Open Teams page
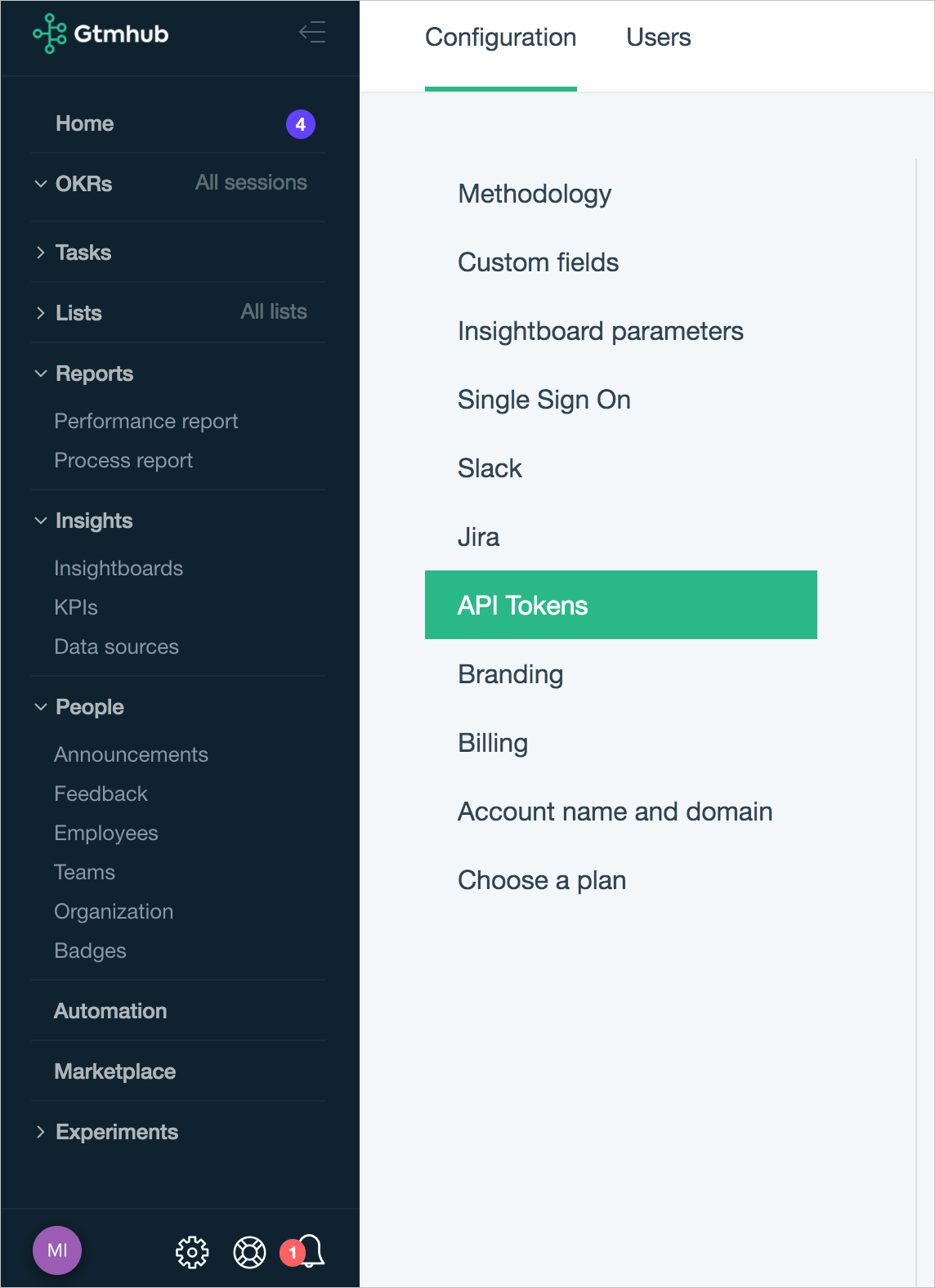Screen dimensions: 935x1288 point(84,872)
